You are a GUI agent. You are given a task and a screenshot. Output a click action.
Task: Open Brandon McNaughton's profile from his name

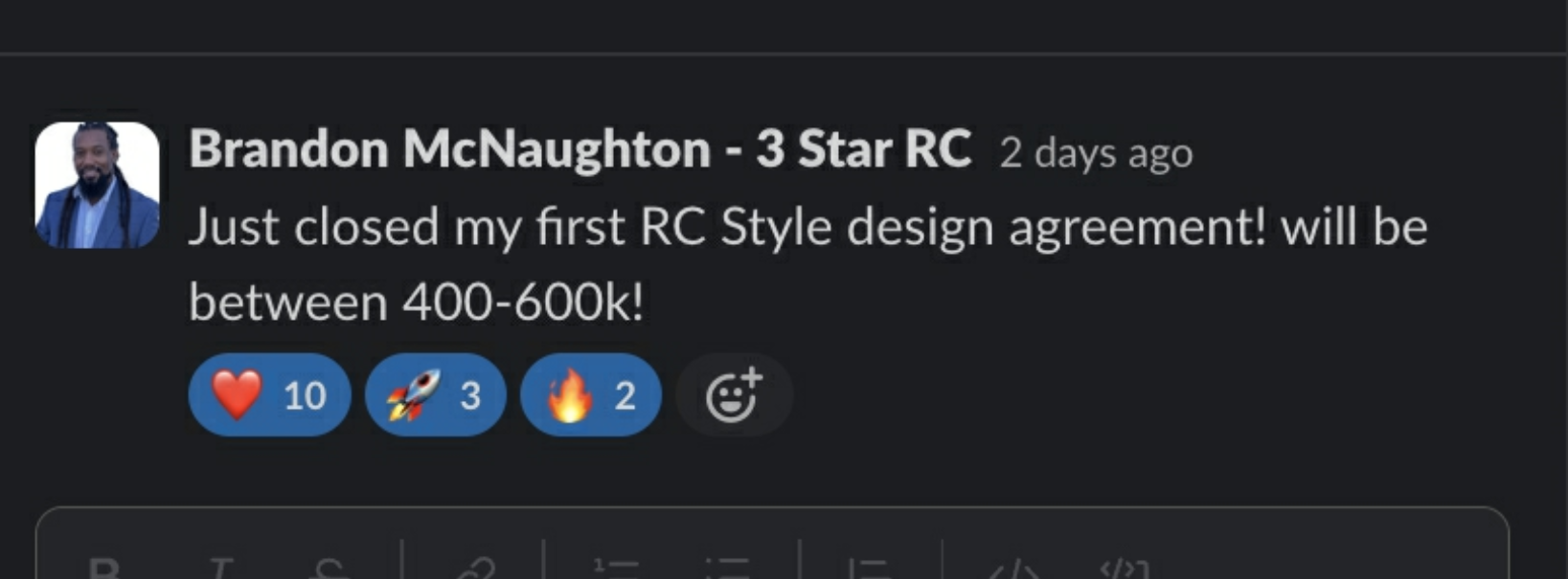[579, 149]
